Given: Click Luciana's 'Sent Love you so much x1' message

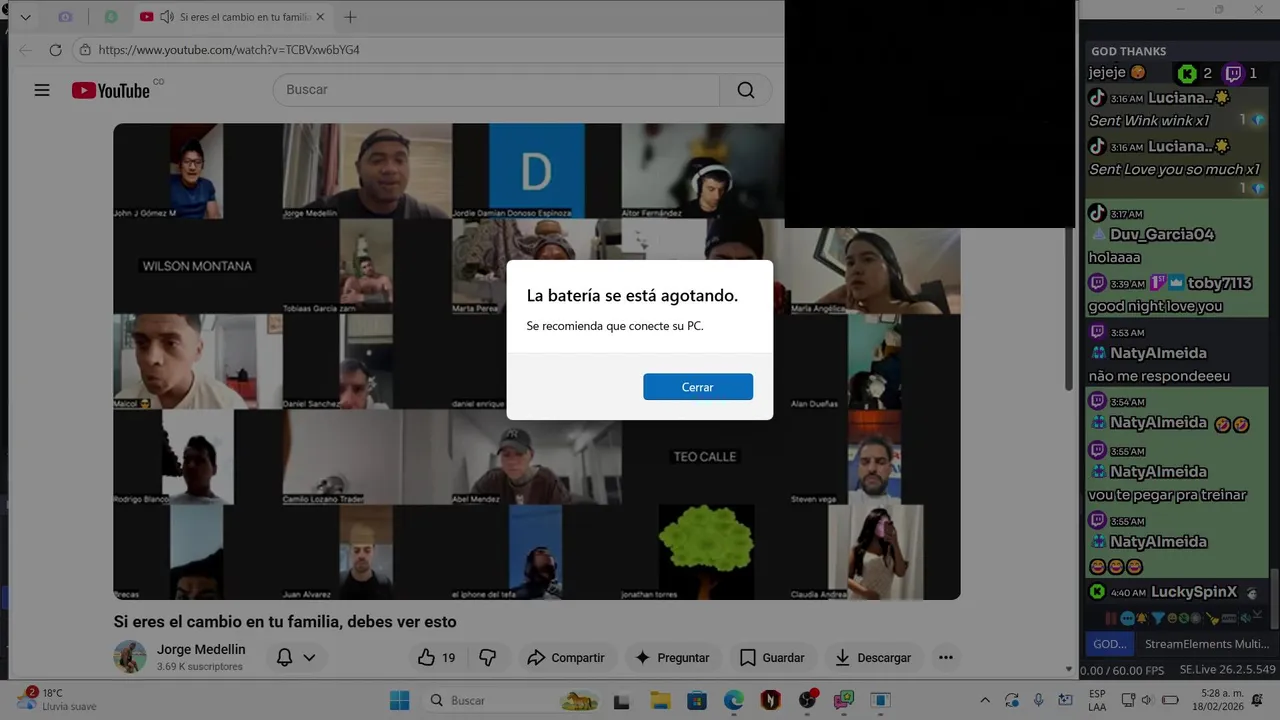Looking at the screenshot, I should [x=1174, y=169].
